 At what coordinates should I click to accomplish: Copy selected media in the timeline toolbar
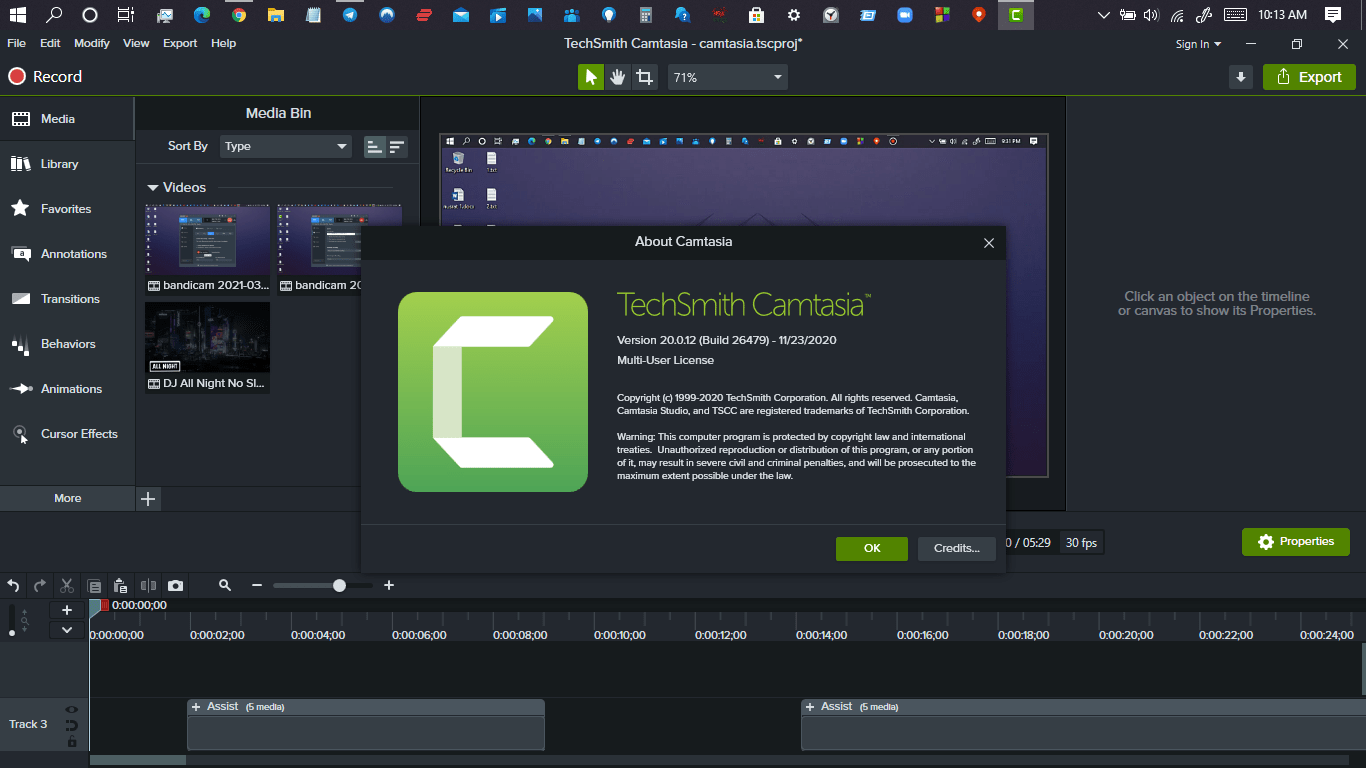point(94,586)
